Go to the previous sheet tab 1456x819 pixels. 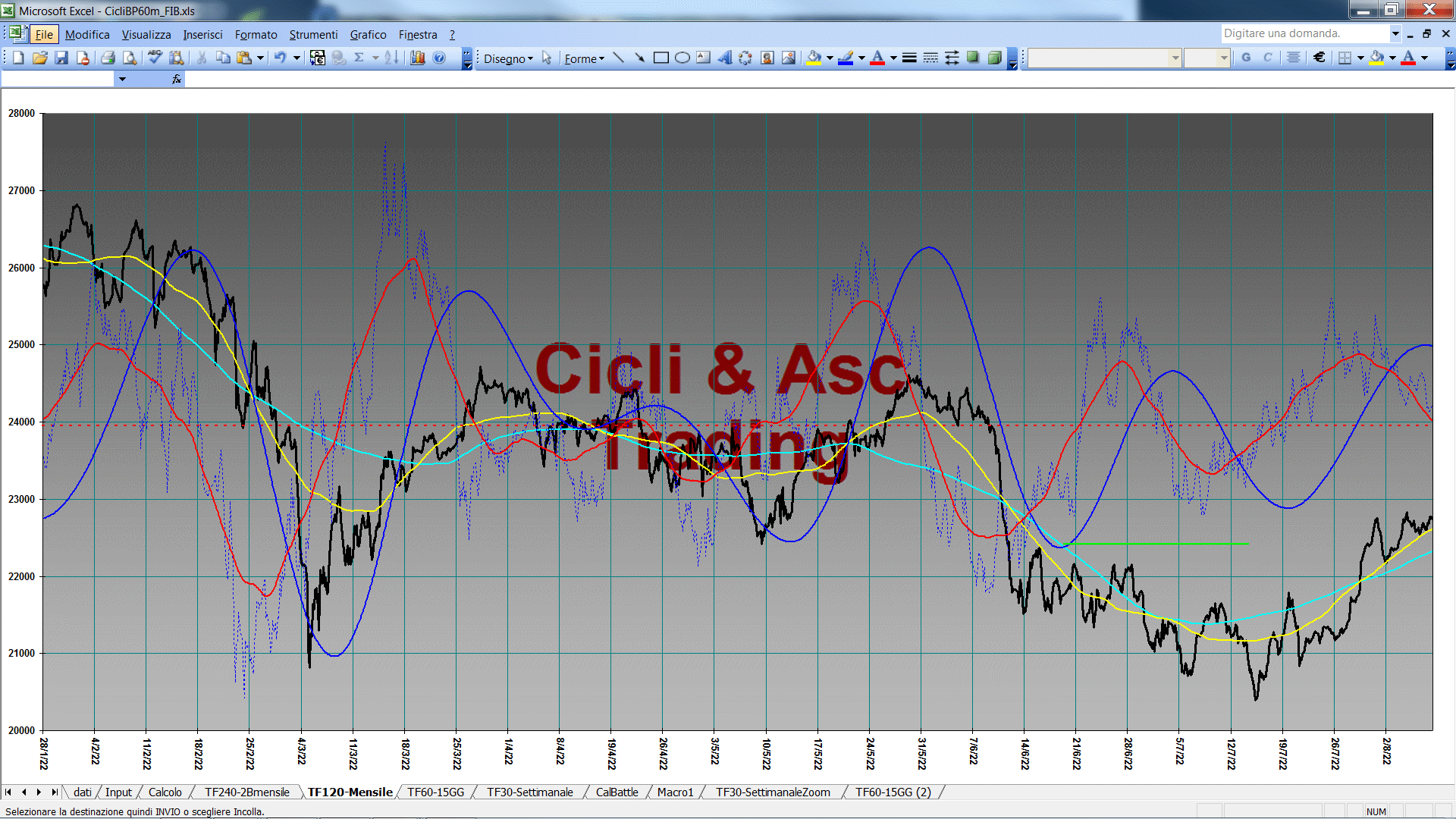coord(24,792)
